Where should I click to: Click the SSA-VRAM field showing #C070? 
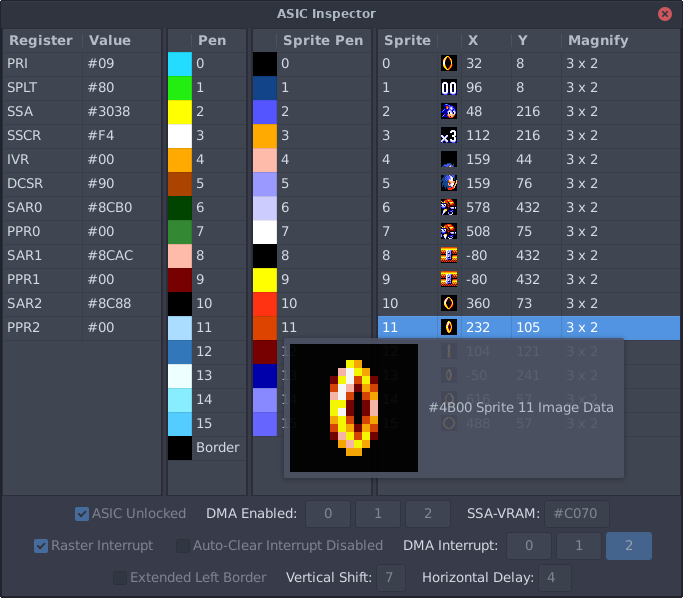[x=577, y=514]
